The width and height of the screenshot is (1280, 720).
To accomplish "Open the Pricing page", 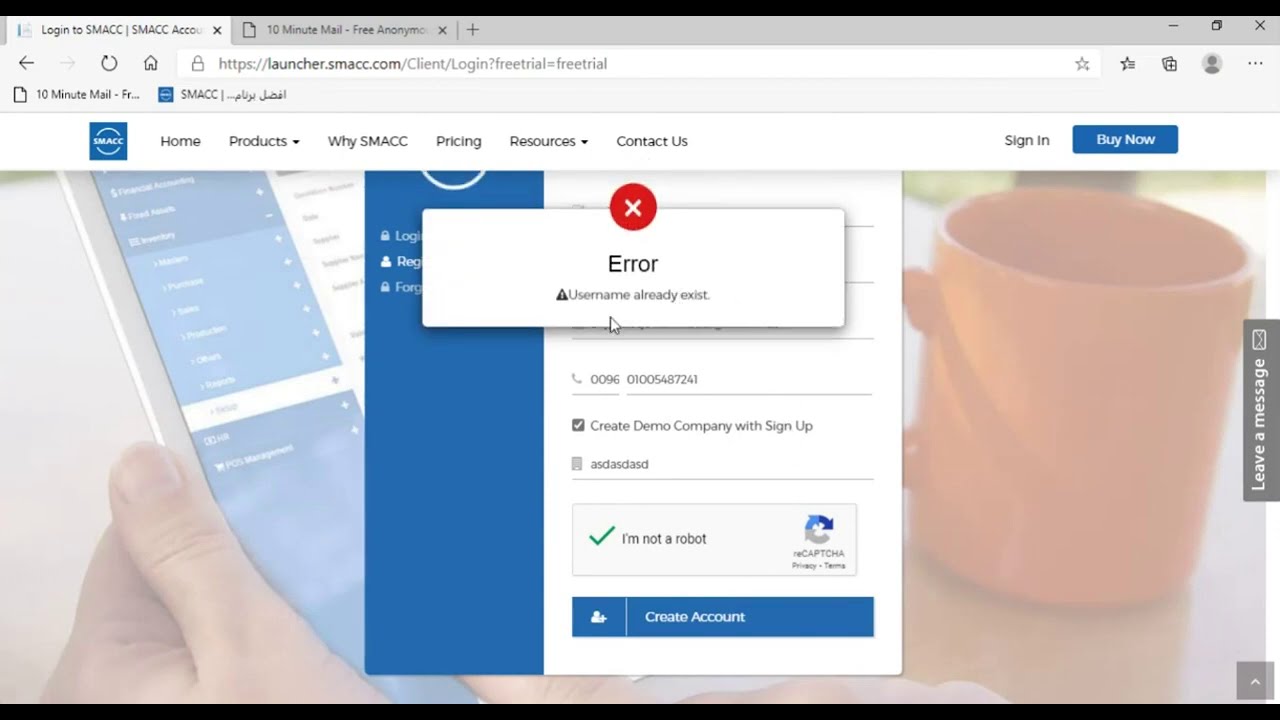I will (x=459, y=141).
